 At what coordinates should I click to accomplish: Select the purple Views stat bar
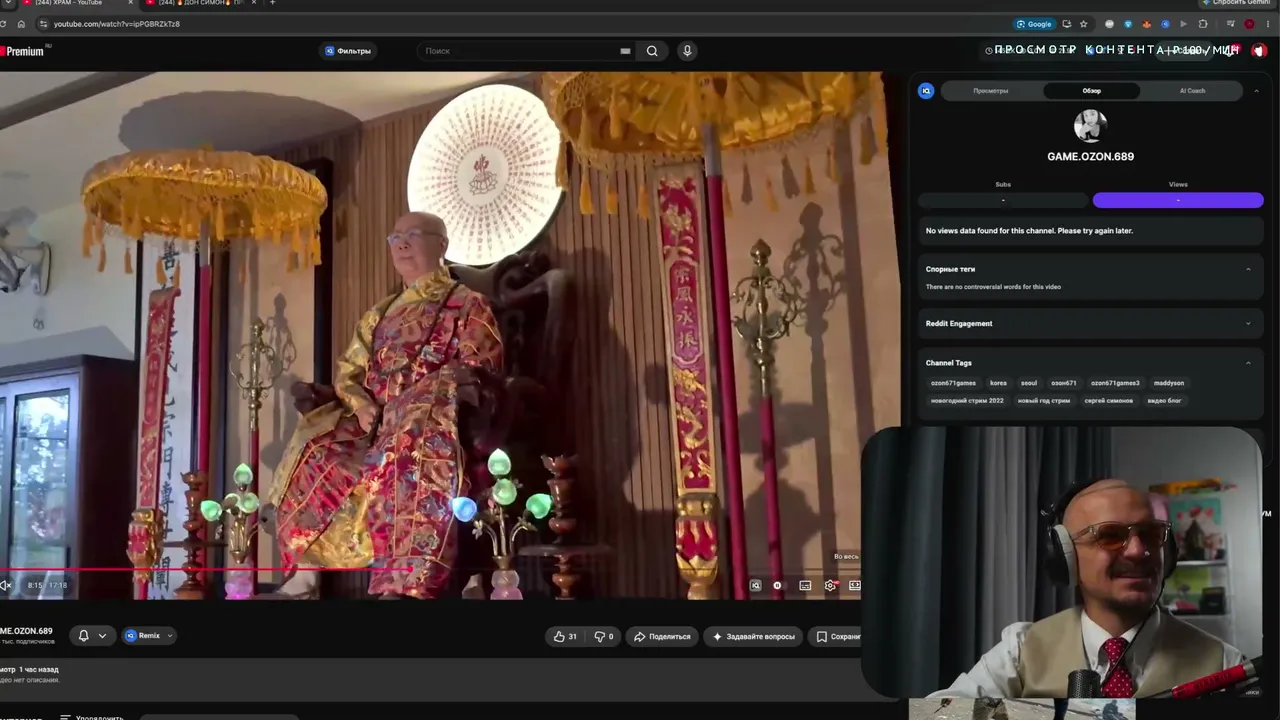(x=1178, y=200)
